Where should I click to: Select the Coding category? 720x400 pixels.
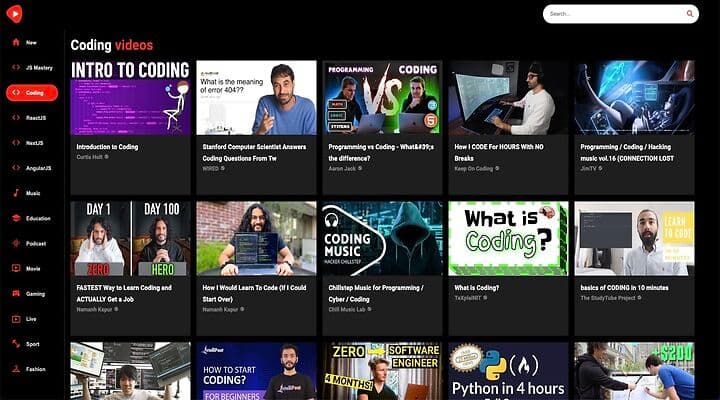[32, 93]
